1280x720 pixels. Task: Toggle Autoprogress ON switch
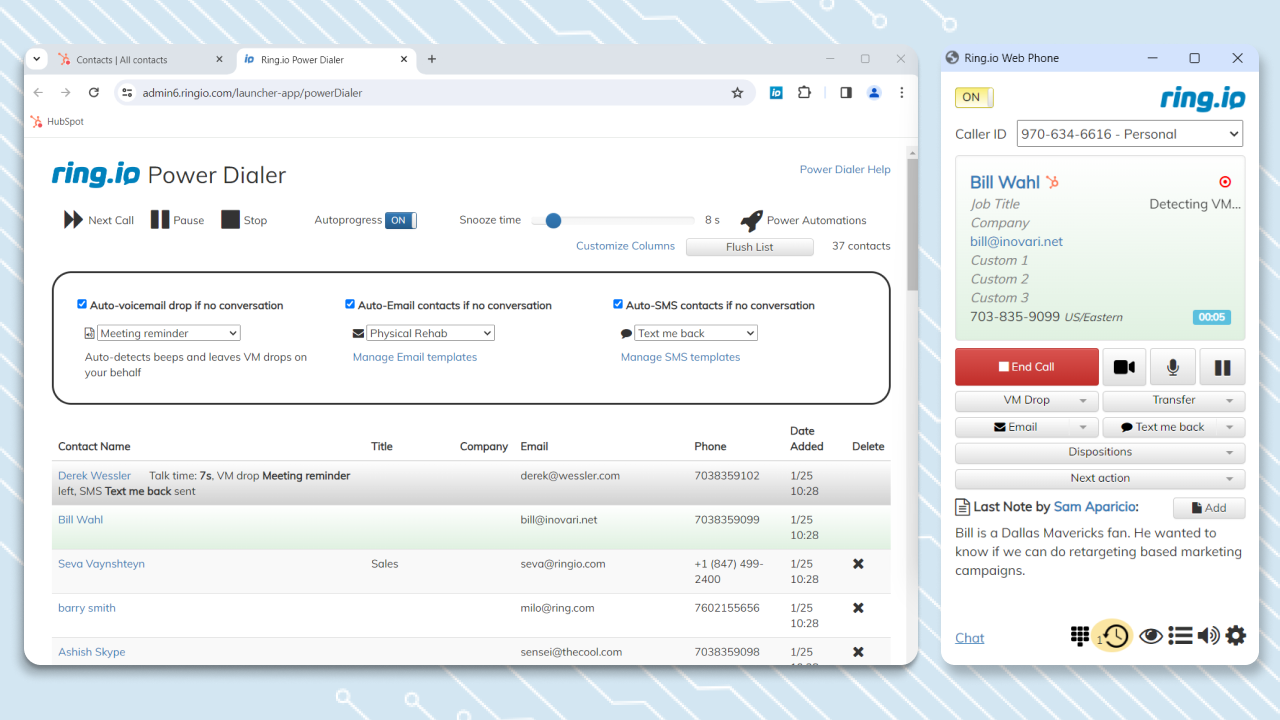pyautogui.click(x=400, y=220)
